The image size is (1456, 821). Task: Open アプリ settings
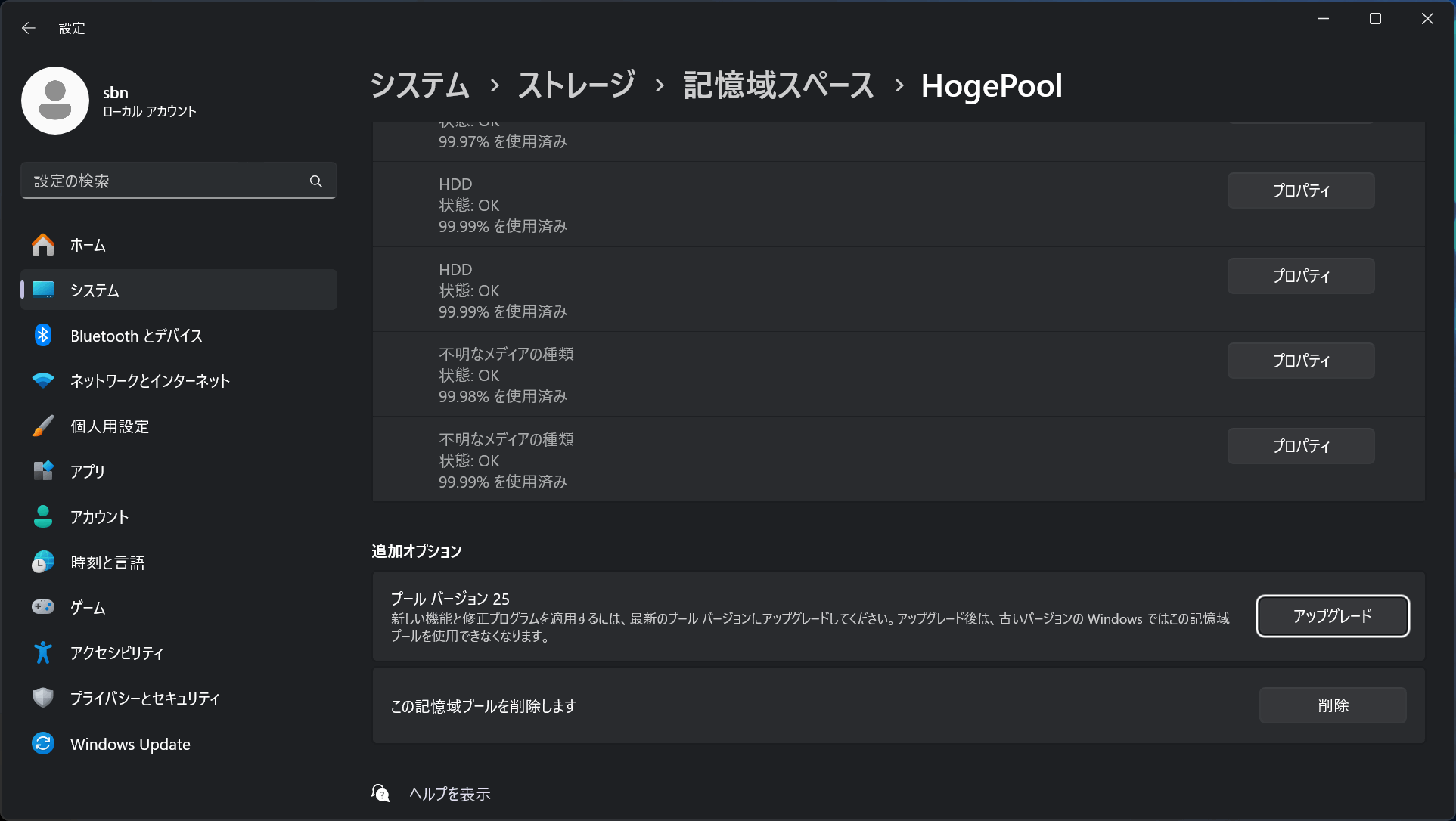pos(86,471)
